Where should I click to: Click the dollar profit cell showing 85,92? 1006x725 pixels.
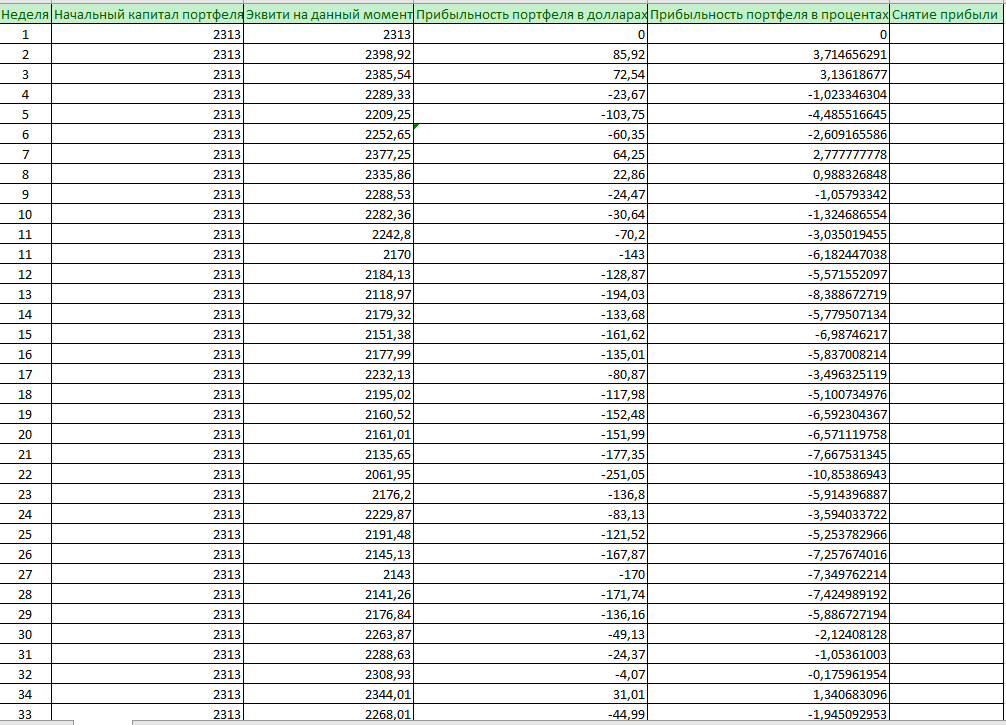531,54
